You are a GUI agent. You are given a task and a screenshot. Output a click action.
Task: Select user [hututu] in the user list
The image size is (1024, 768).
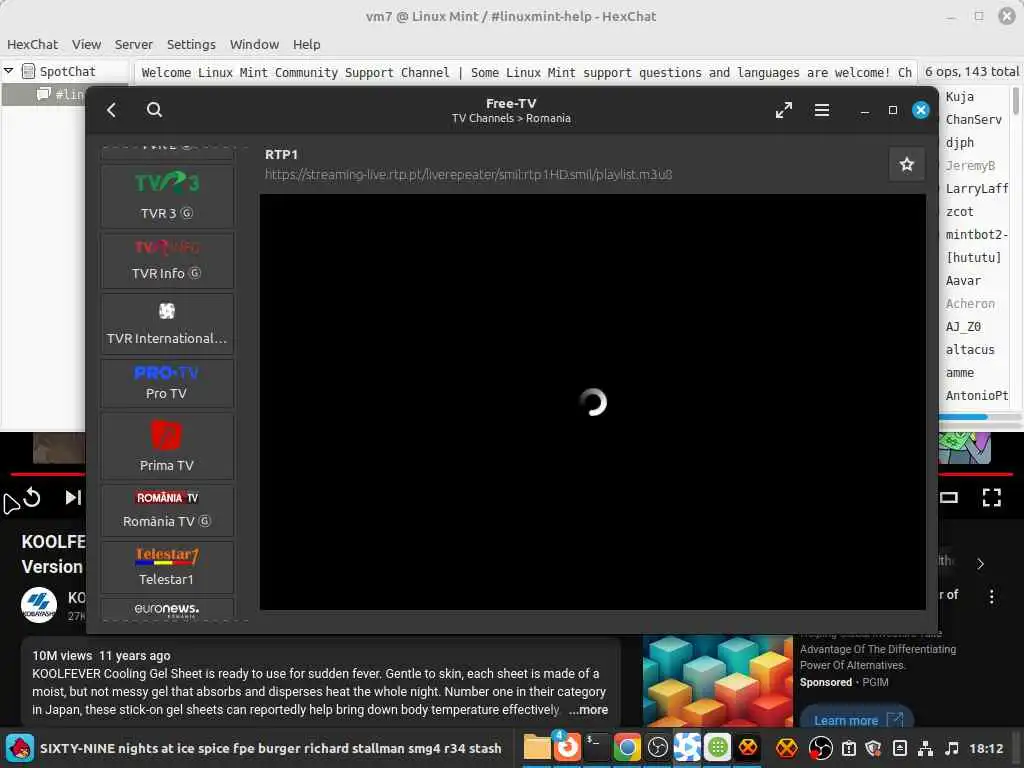973,257
